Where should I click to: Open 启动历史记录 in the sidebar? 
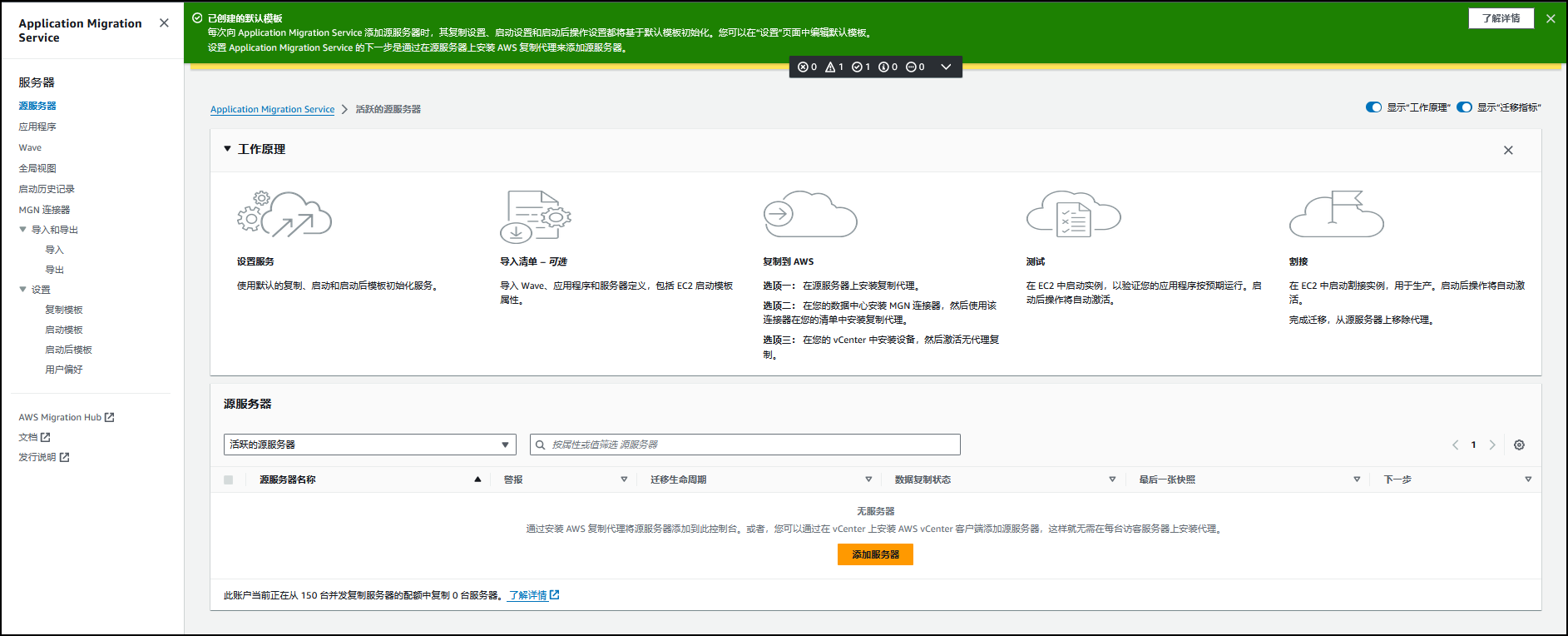tap(47, 189)
